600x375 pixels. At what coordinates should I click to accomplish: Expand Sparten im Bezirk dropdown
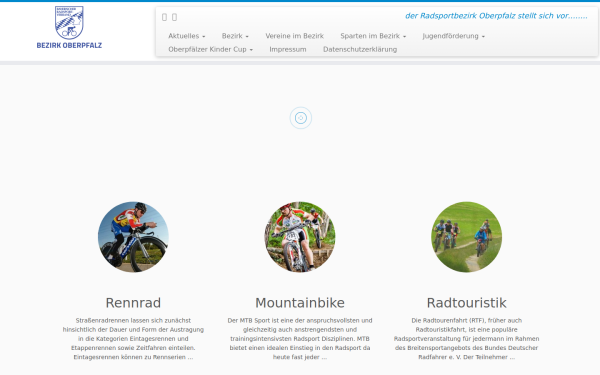coord(373,36)
